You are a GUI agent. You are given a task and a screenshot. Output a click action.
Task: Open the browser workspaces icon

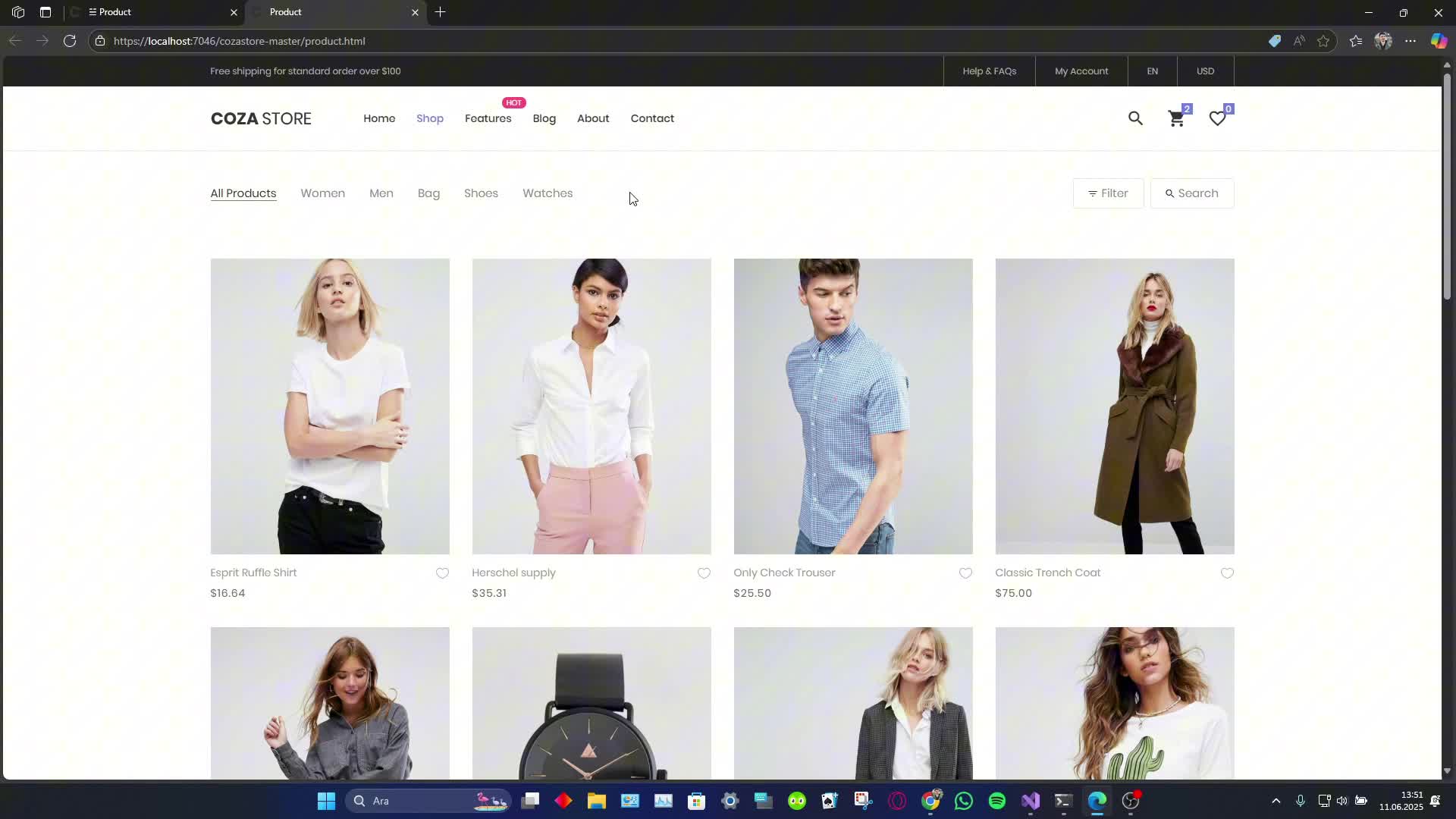(18, 12)
